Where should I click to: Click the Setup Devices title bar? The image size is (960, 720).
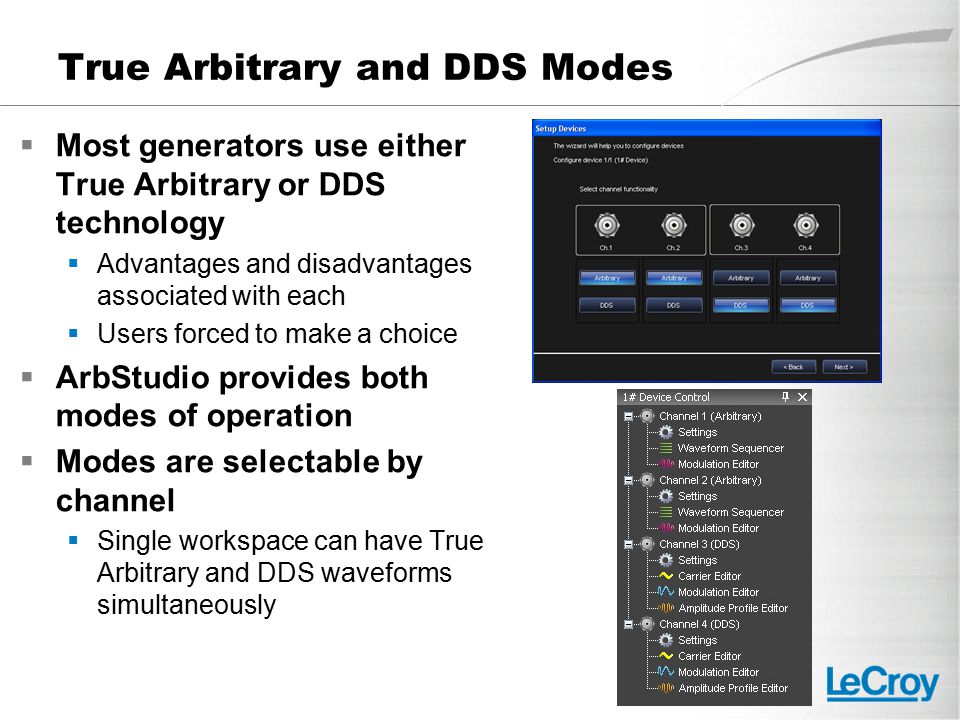pyautogui.click(x=707, y=129)
